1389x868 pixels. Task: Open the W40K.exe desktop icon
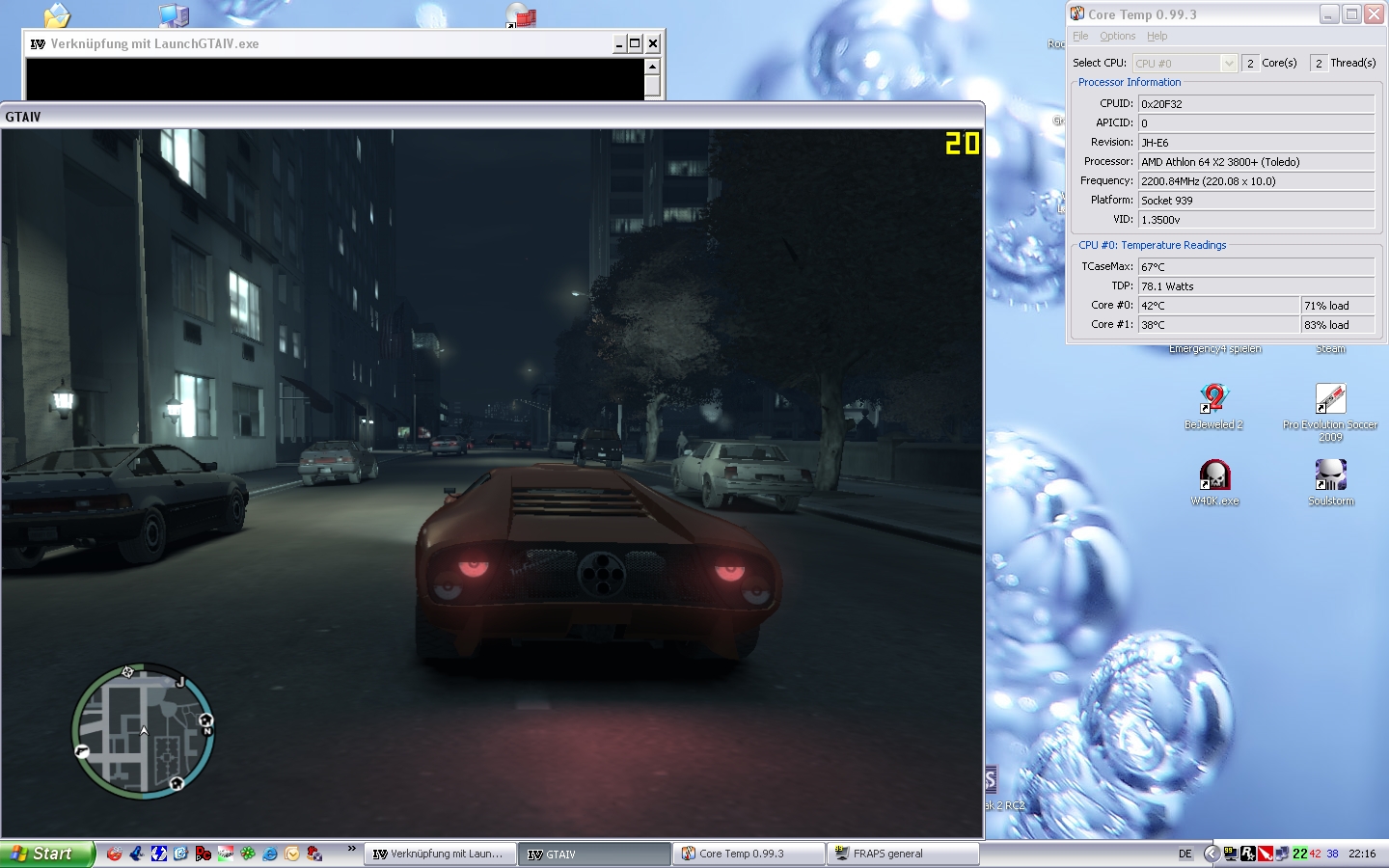(x=1214, y=482)
